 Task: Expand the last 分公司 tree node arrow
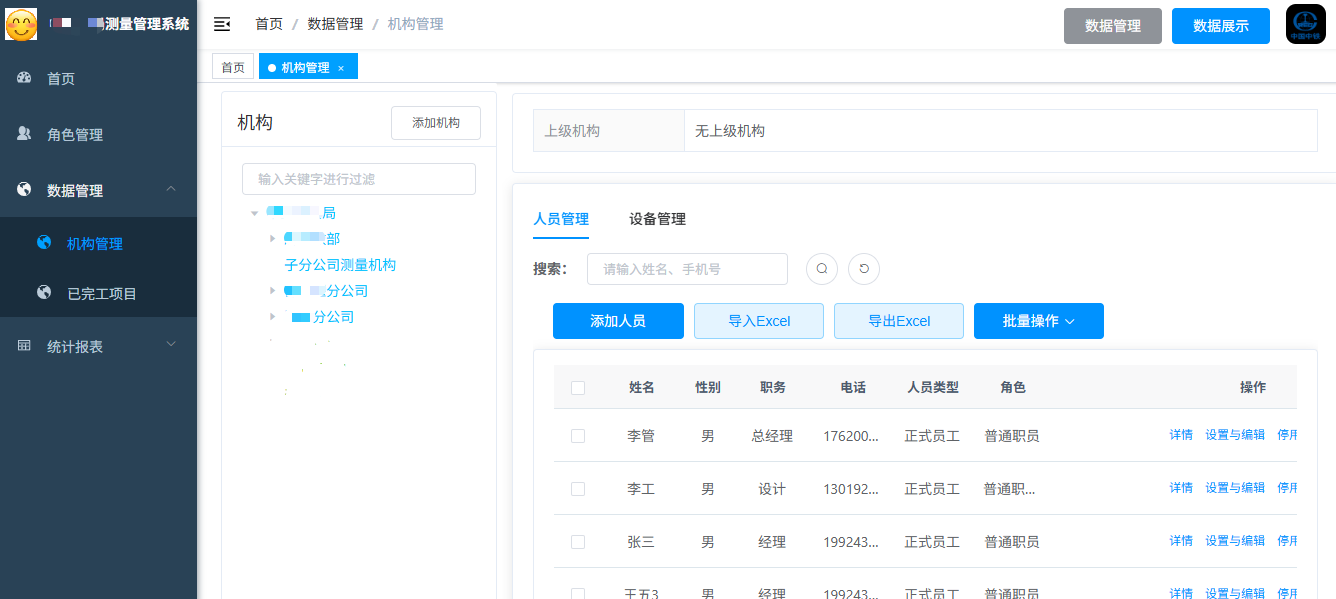pyautogui.click(x=273, y=316)
